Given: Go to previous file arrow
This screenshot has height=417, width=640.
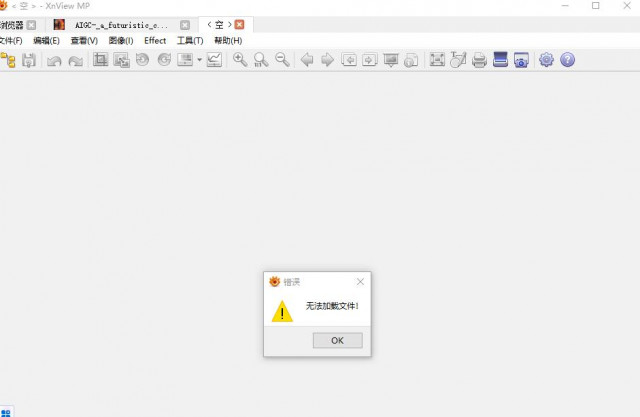Looking at the screenshot, I should (x=307, y=60).
